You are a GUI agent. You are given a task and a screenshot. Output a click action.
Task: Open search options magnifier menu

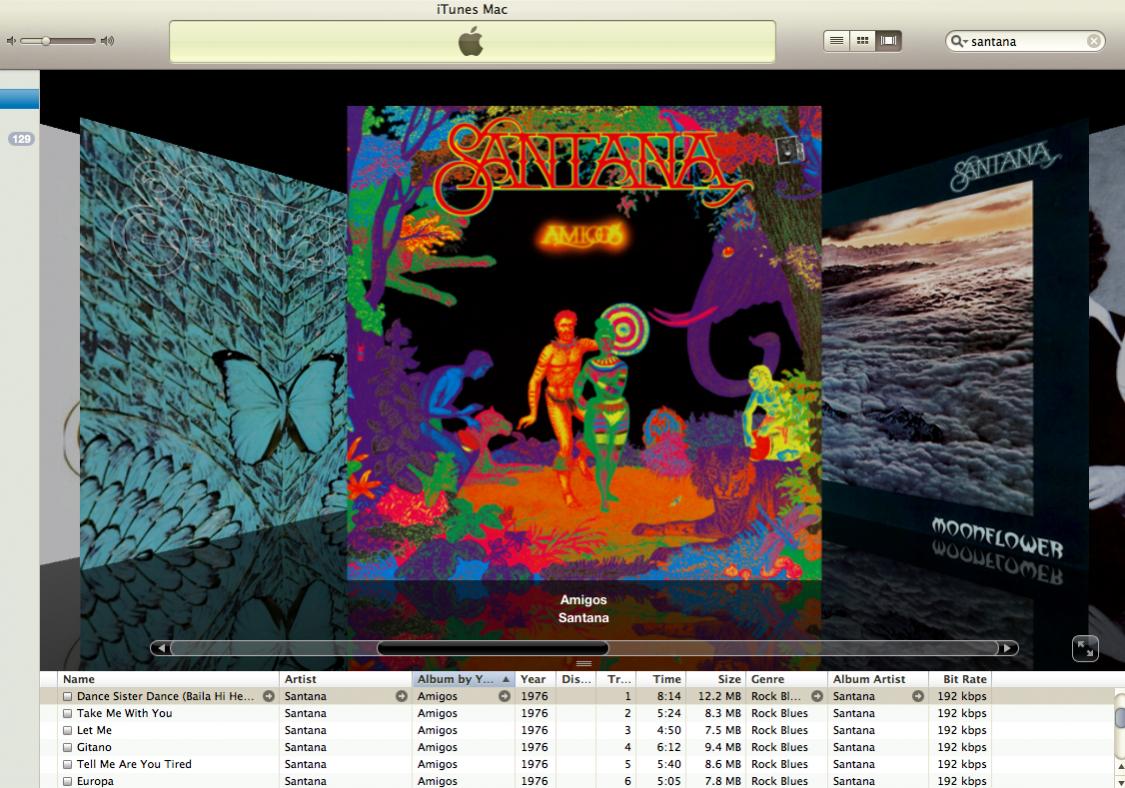959,41
